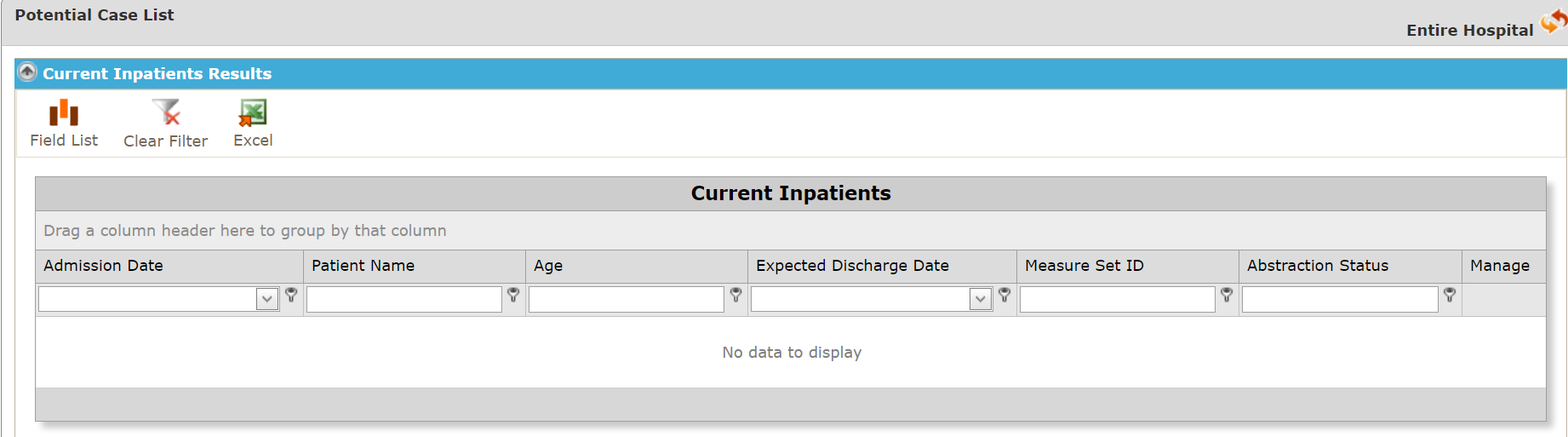Viewport: 1568px width, 437px height.
Task: Open filter menu icon for Age column
Action: click(x=736, y=295)
